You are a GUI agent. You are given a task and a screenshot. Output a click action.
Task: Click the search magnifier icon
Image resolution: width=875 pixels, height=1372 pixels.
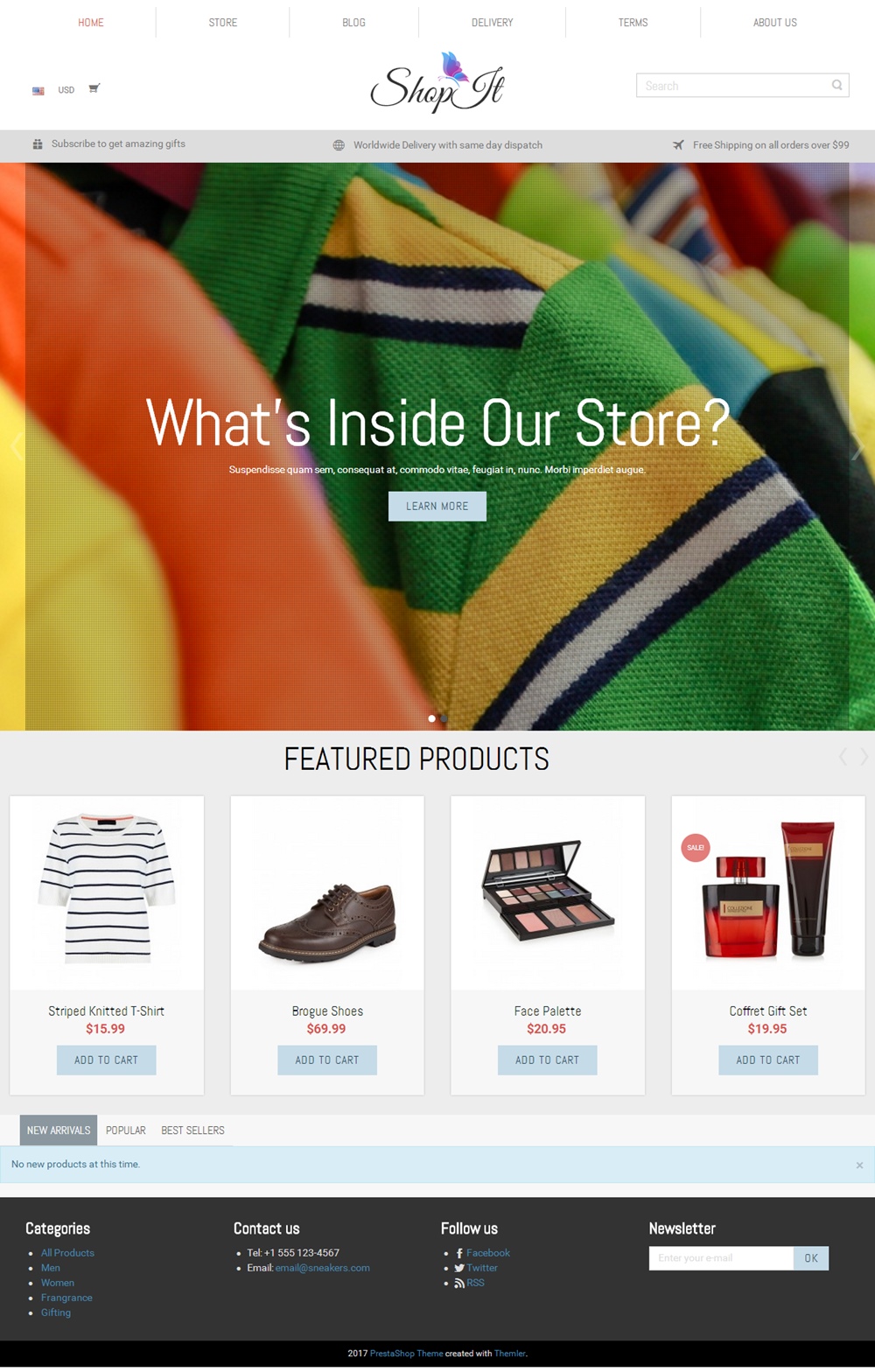(x=836, y=85)
